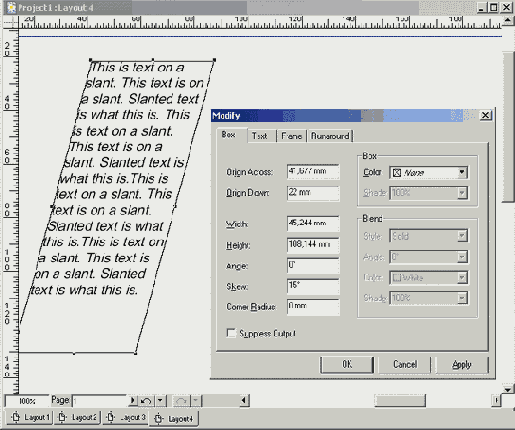
Task: Click the None color swatch in Box Color
Action: [x=397, y=173]
